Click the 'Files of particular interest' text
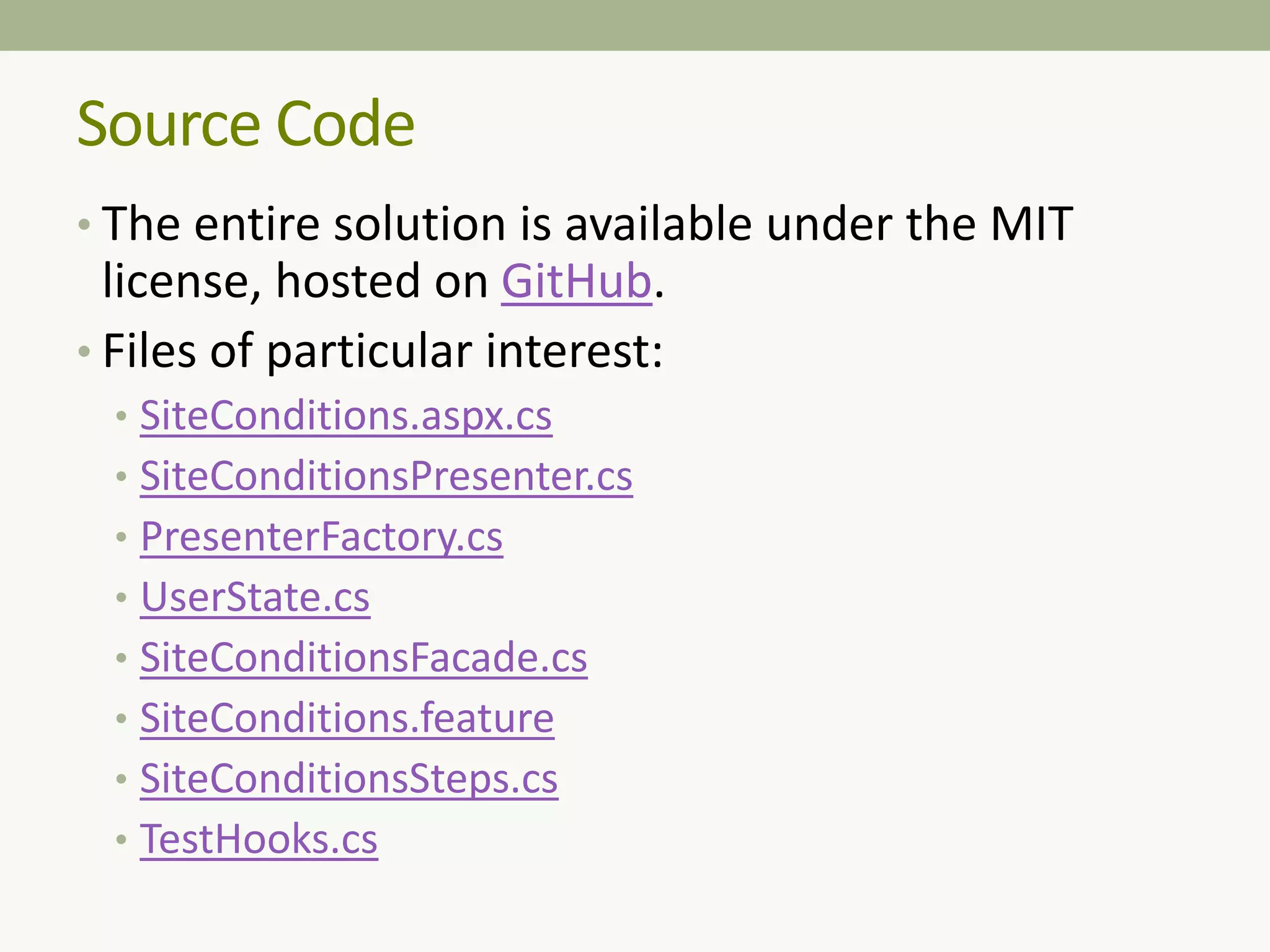Viewport: 1270px width, 952px height. (x=383, y=351)
